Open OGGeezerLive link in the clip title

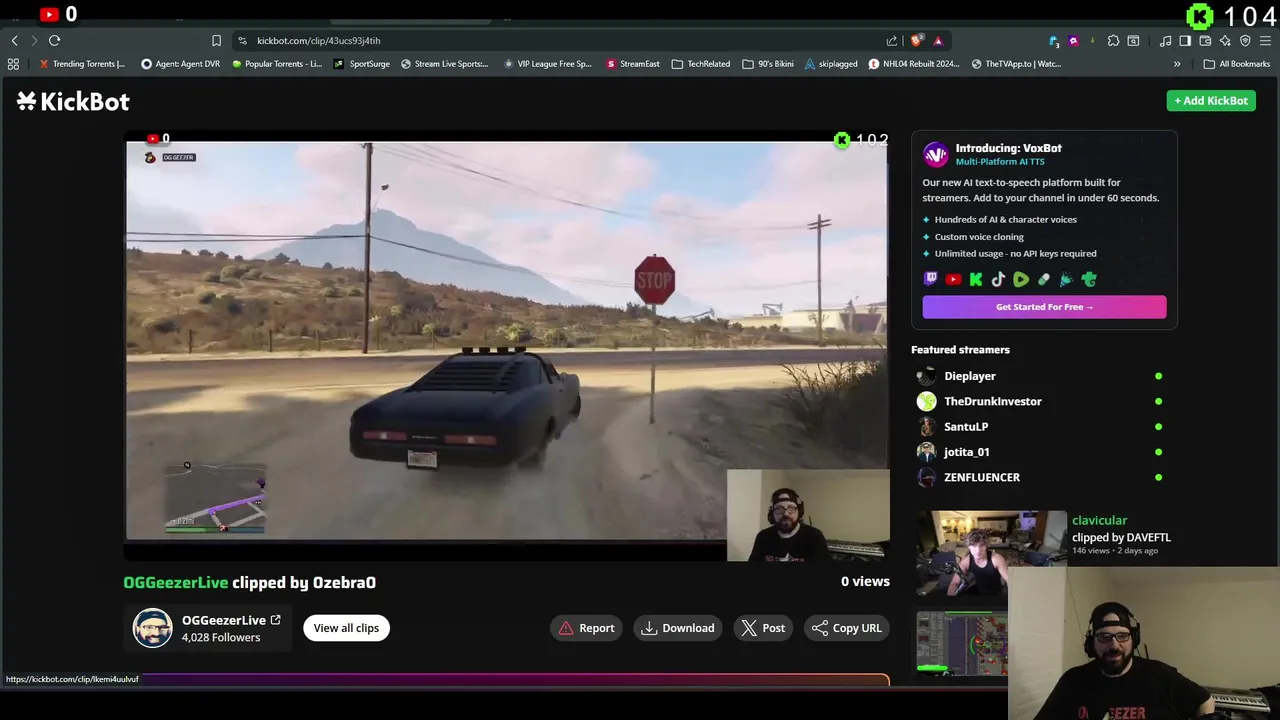pyautogui.click(x=176, y=582)
